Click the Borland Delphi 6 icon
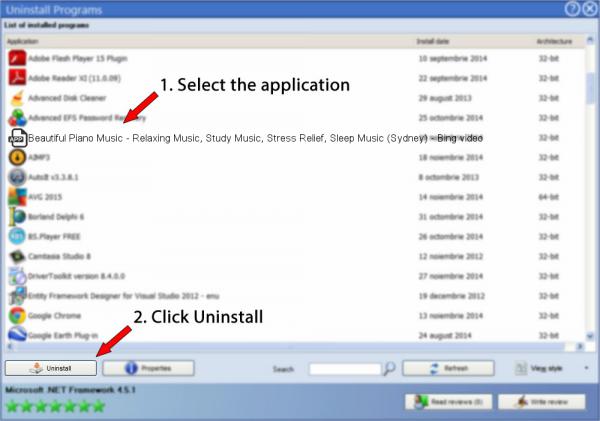Image resolution: width=600 pixels, height=421 pixels. pyautogui.click(x=17, y=217)
